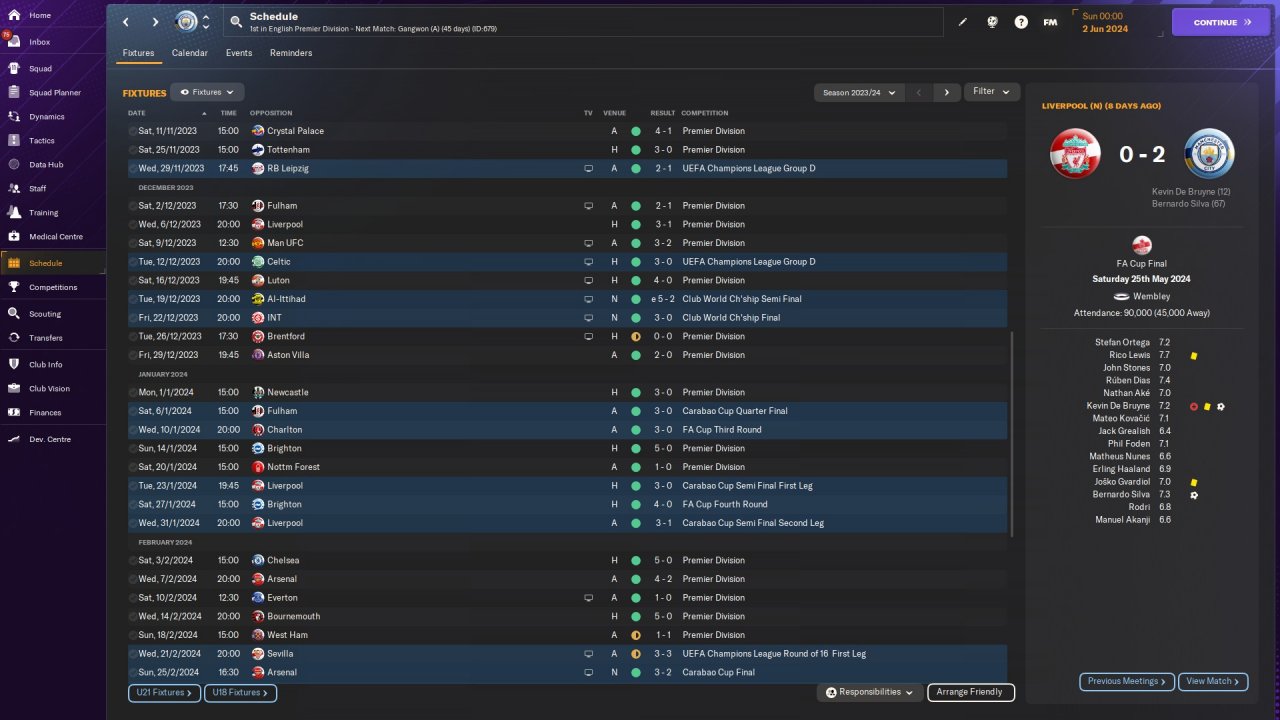The height and width of the screenshot is (720, 1280).
Task: Go to the next season arrow
Action: (947, 92)
